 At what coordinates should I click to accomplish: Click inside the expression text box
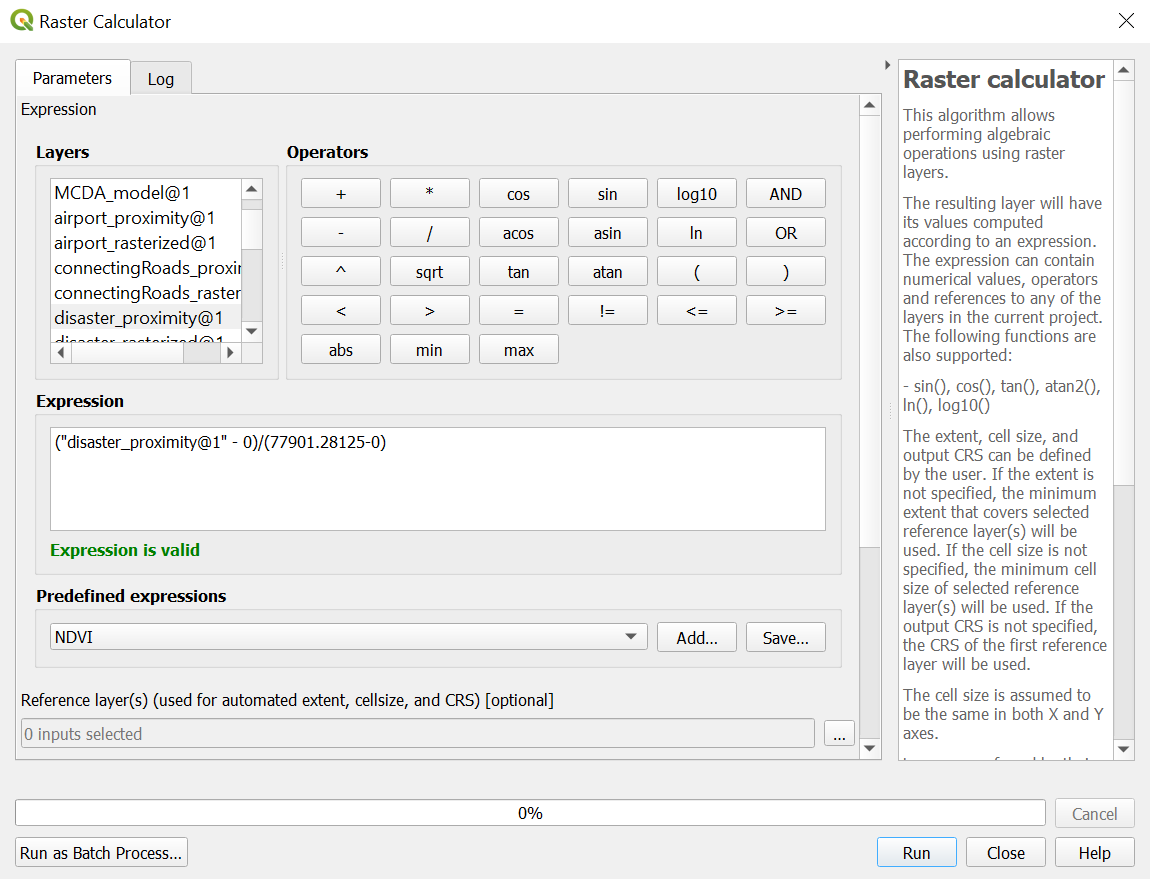[437, 479]
